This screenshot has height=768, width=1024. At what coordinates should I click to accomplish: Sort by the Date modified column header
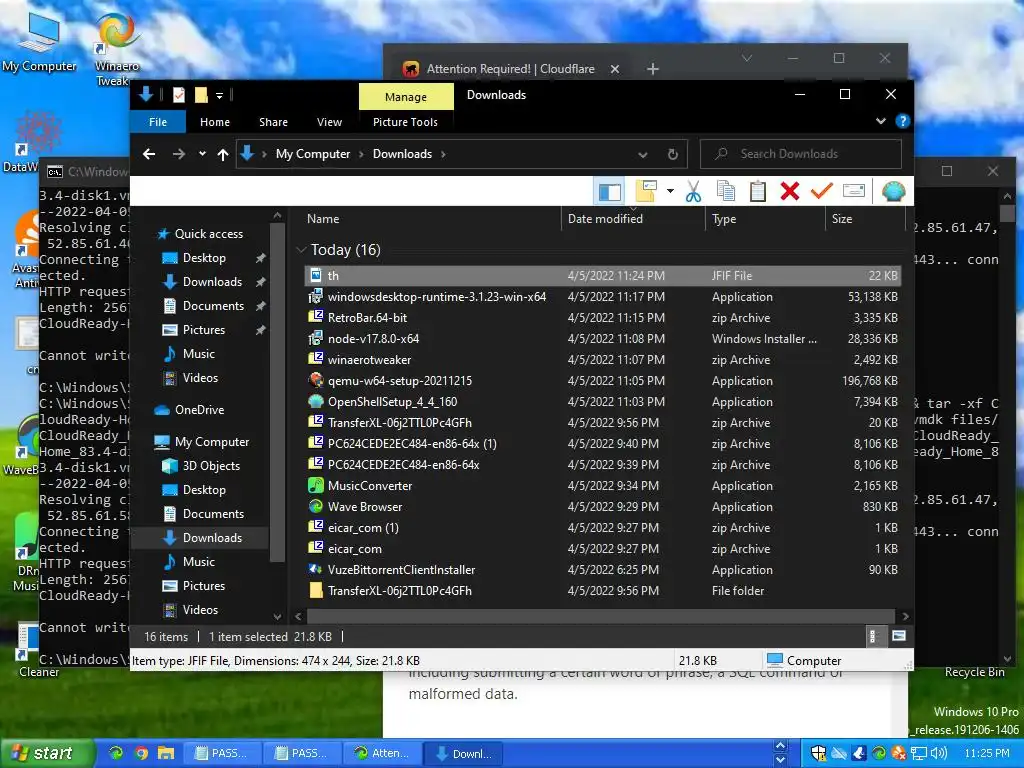pos(632,219)
